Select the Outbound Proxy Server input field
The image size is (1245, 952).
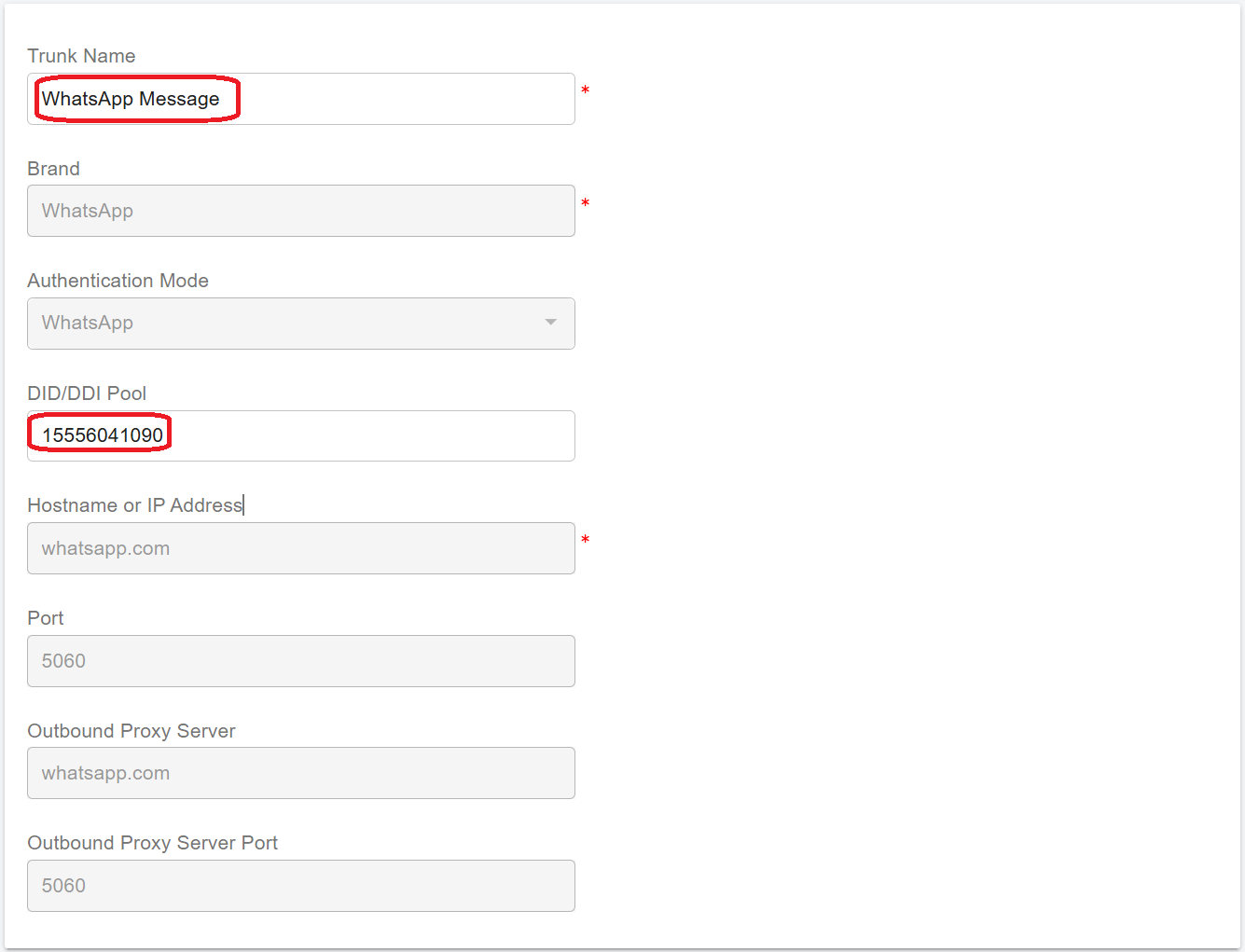(x=300, y=773)
